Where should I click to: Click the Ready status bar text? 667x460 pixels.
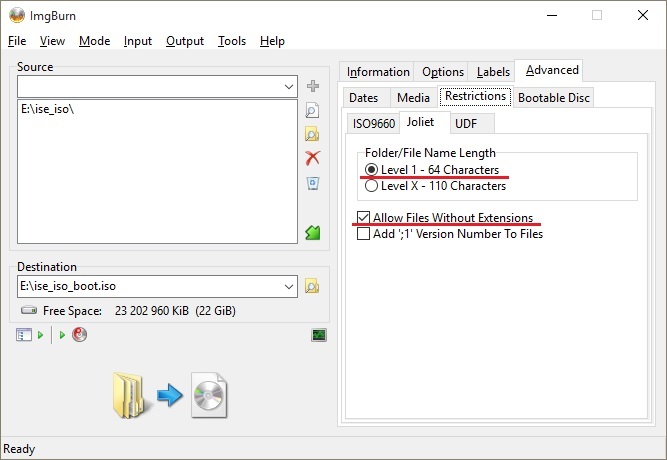19,449
